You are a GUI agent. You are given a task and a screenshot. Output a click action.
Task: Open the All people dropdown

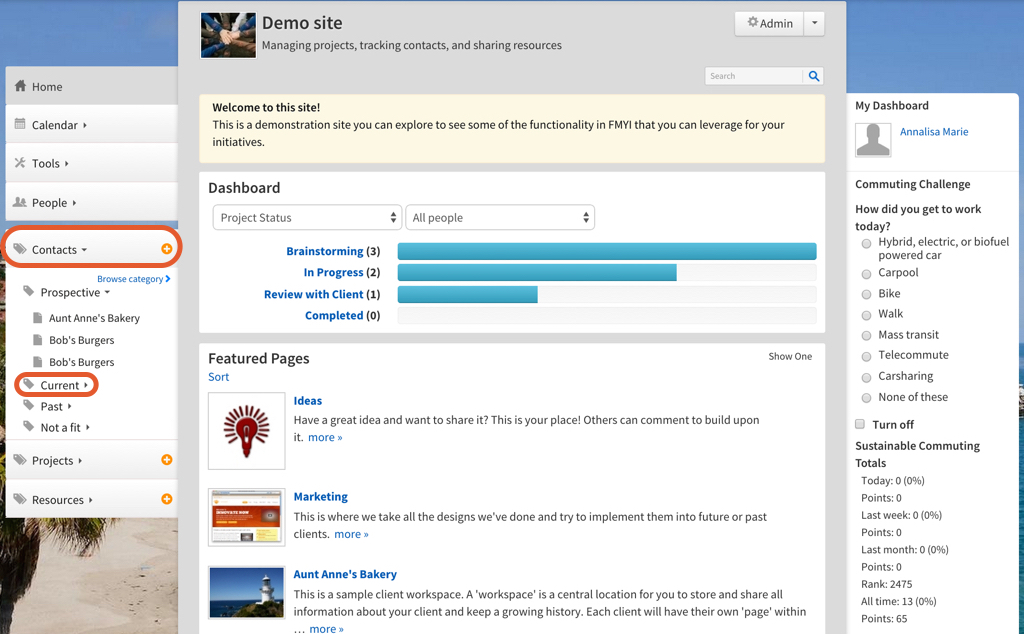click(x=499, y=218)
